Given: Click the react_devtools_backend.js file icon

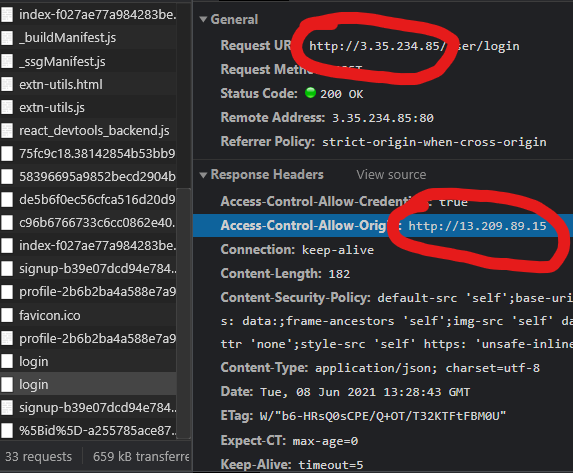Looking at the screenshot, I should 7,130.
